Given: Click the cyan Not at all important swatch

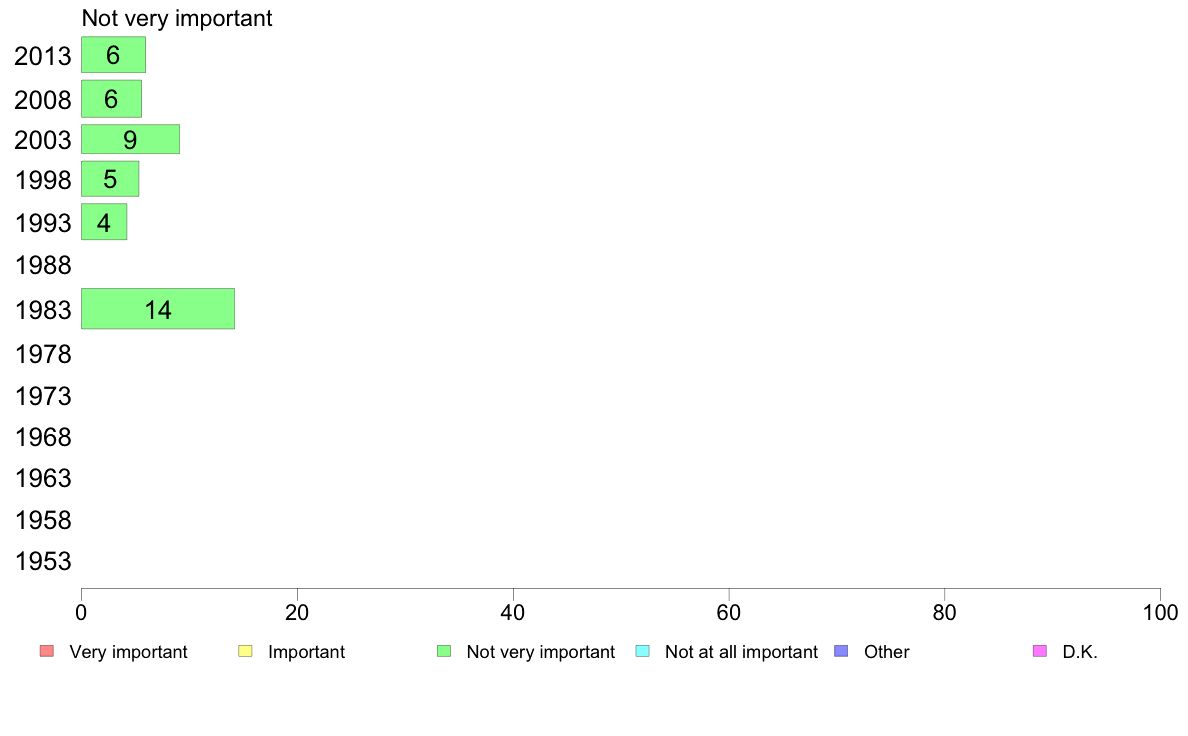Looking at the screenshot, I should pos(642,651).
